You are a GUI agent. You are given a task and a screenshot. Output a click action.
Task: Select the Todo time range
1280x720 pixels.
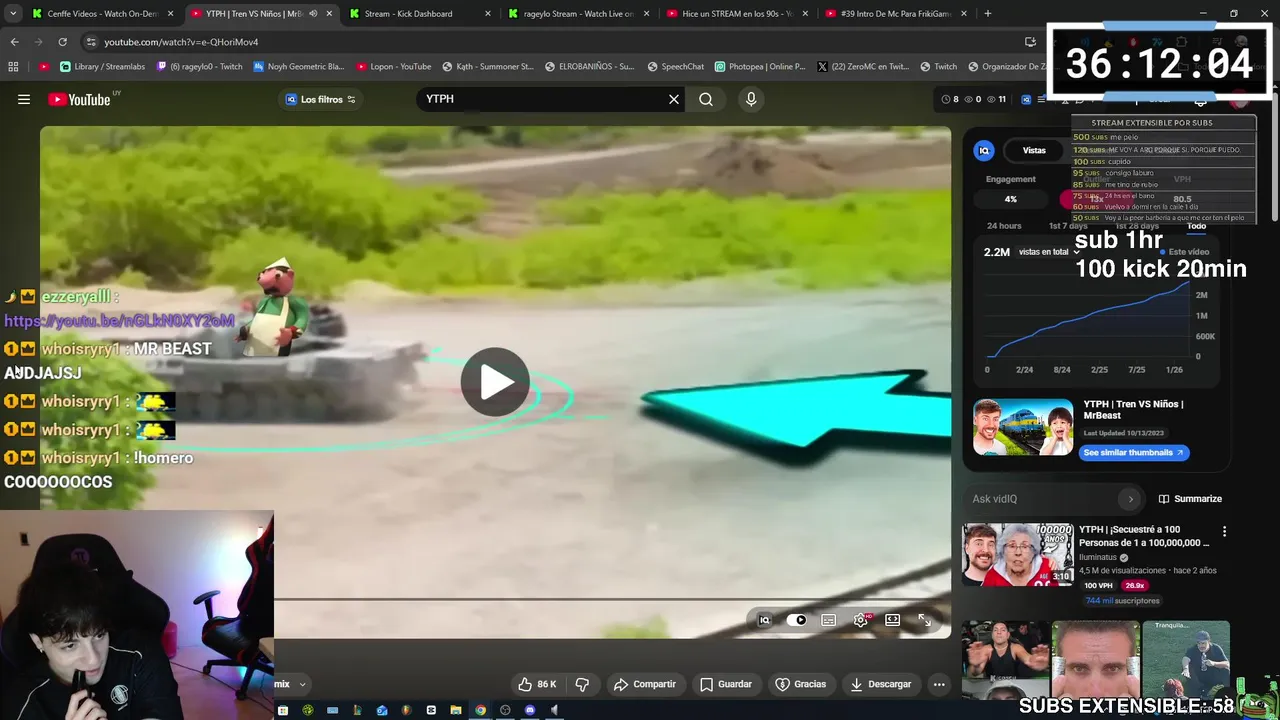1196,226
